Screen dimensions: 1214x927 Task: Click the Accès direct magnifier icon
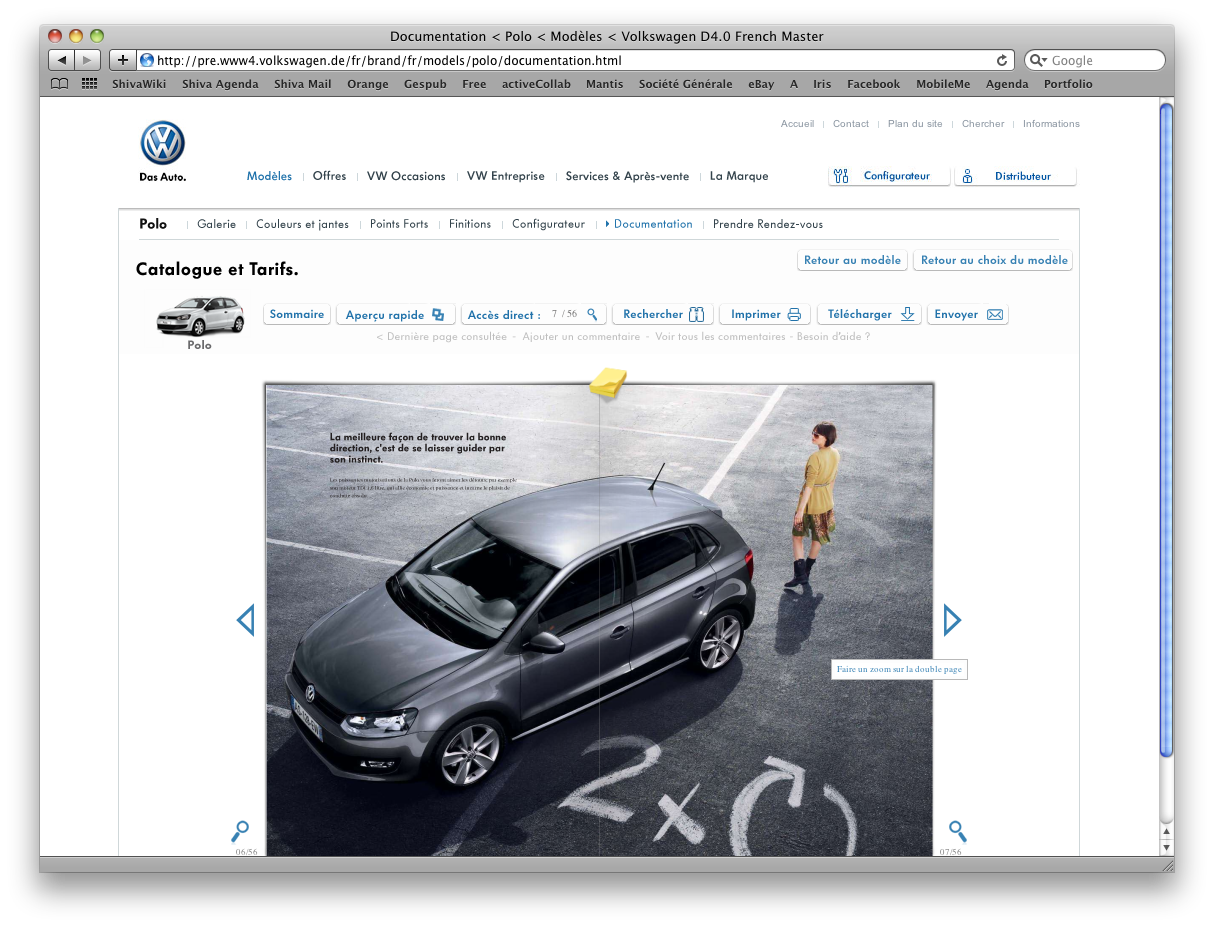click(592, 314)
